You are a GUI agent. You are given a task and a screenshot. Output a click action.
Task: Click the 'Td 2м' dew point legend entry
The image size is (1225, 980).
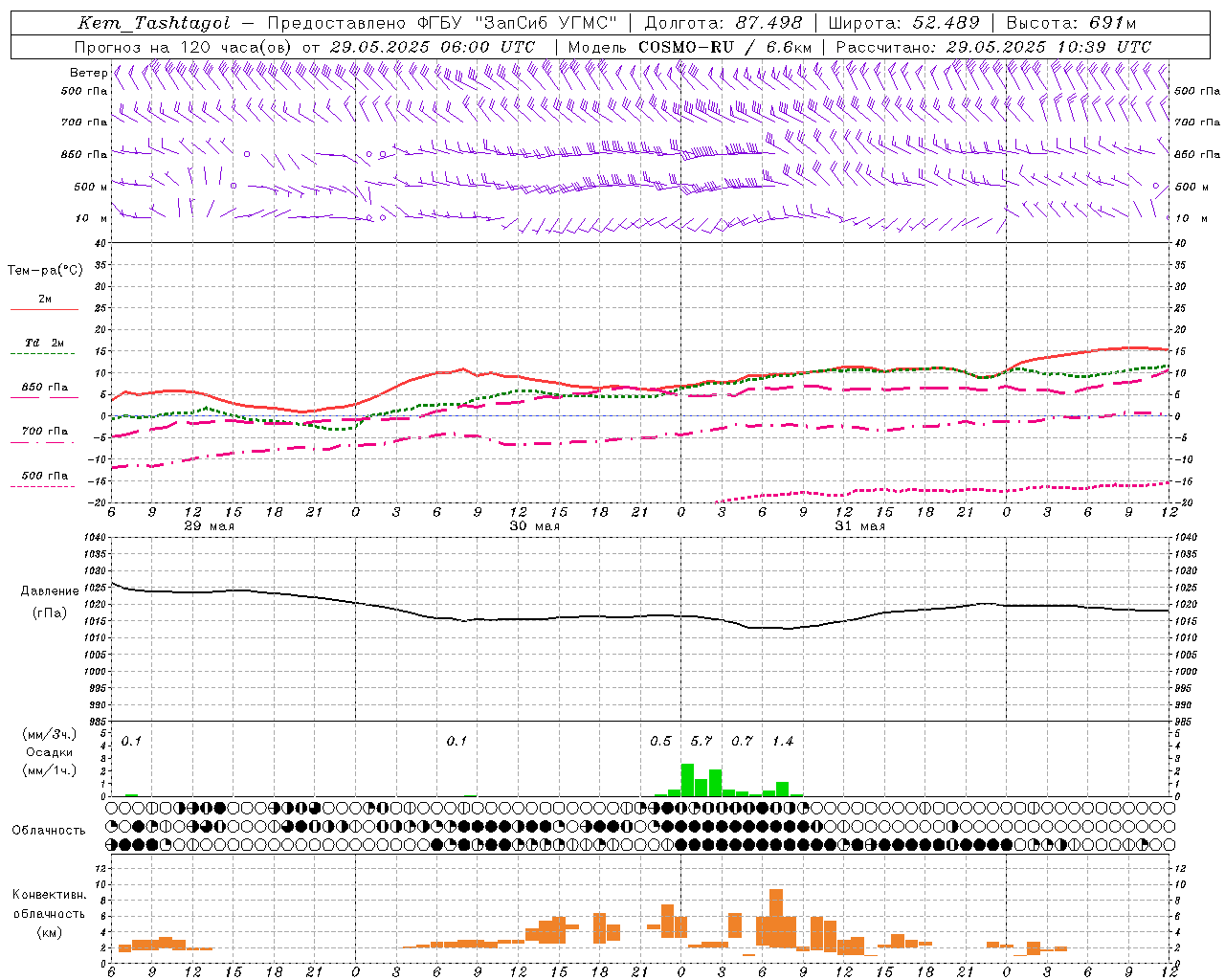44,343
